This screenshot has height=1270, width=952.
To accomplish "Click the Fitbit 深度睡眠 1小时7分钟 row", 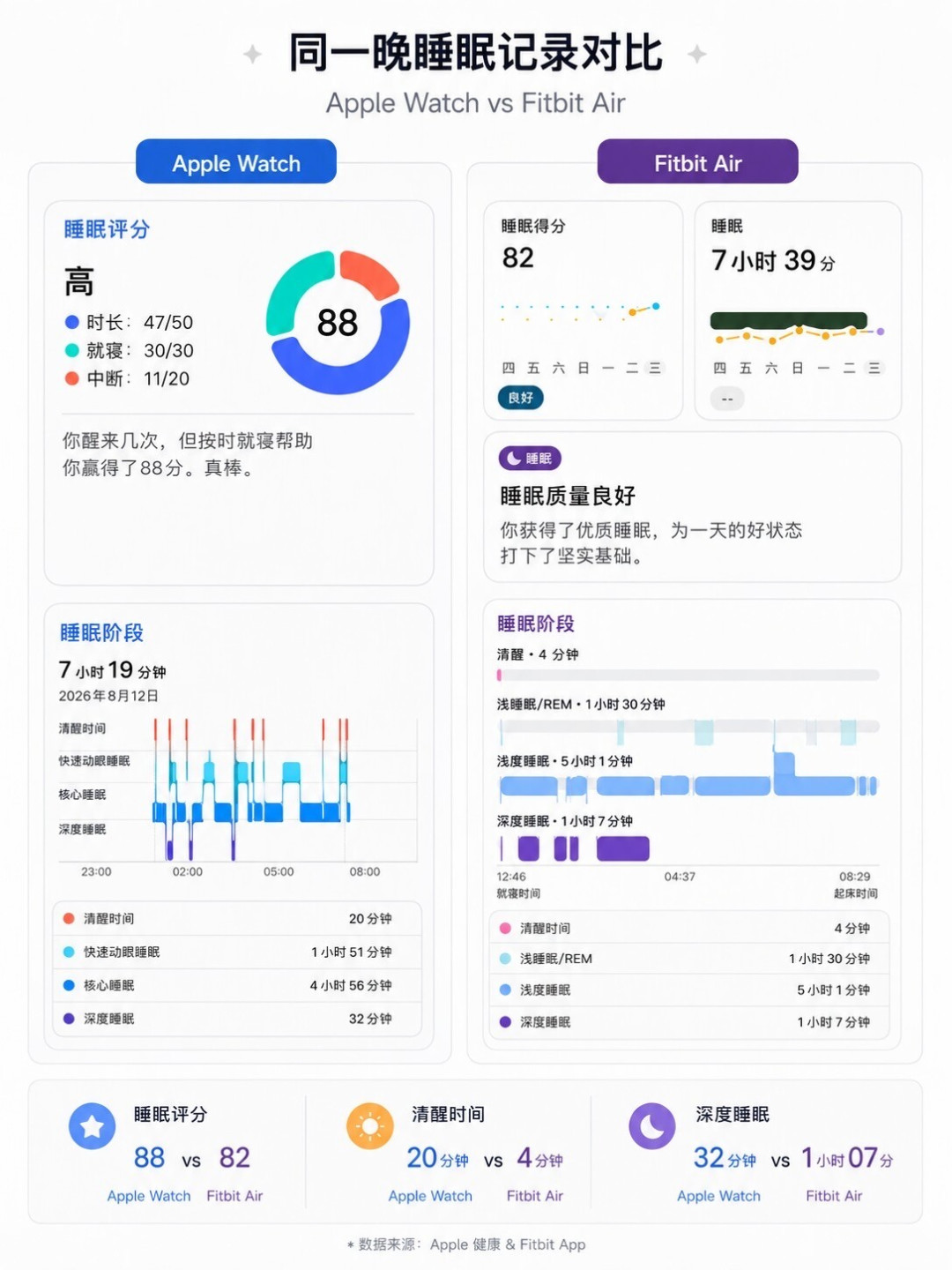I will (688, 1022).
